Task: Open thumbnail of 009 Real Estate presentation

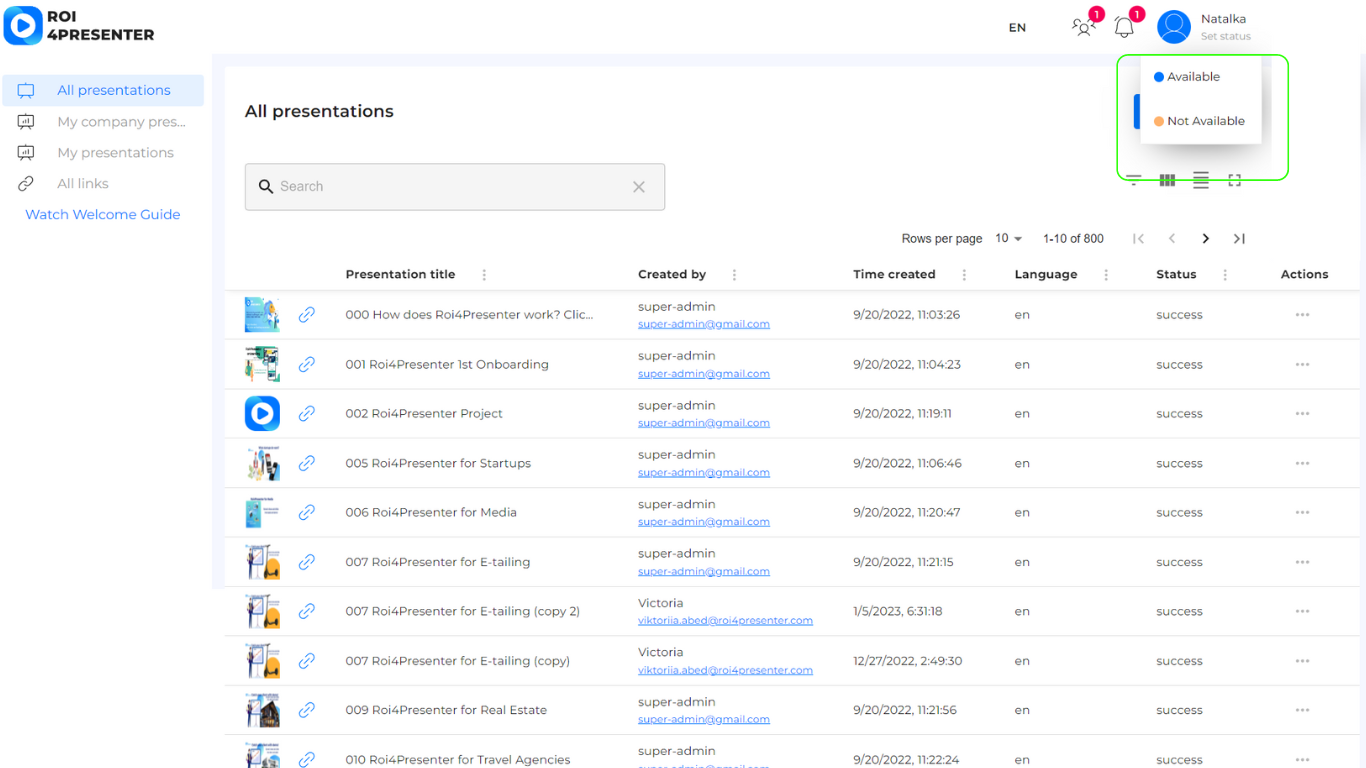Action: pyautogui.click(x=262, y=710)
